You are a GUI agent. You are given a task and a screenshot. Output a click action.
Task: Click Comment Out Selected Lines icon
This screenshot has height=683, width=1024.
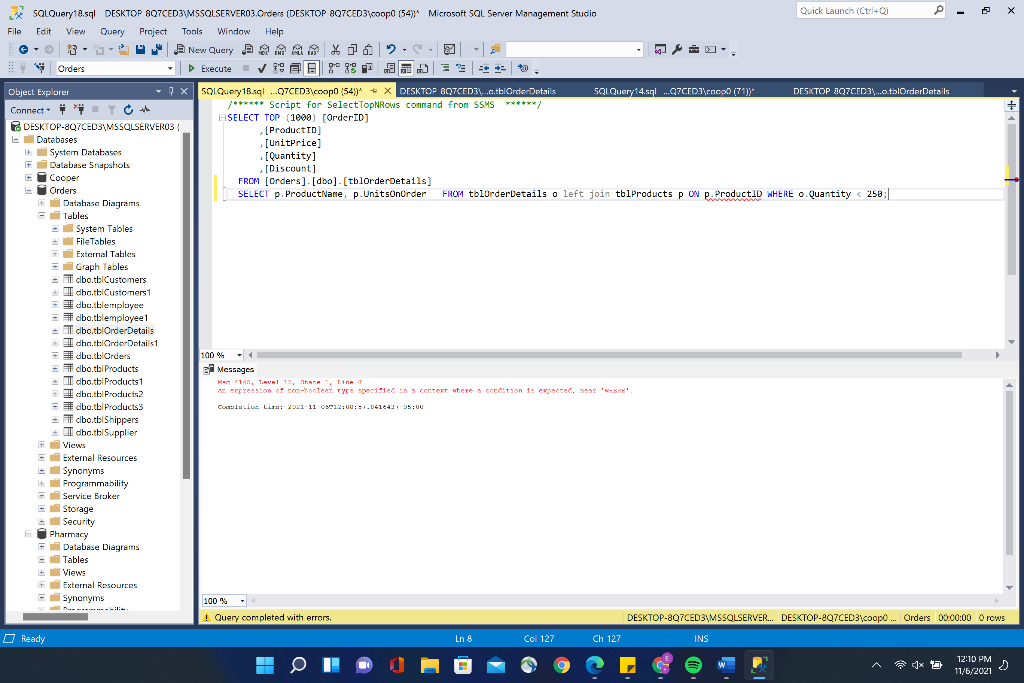[445, 69]
